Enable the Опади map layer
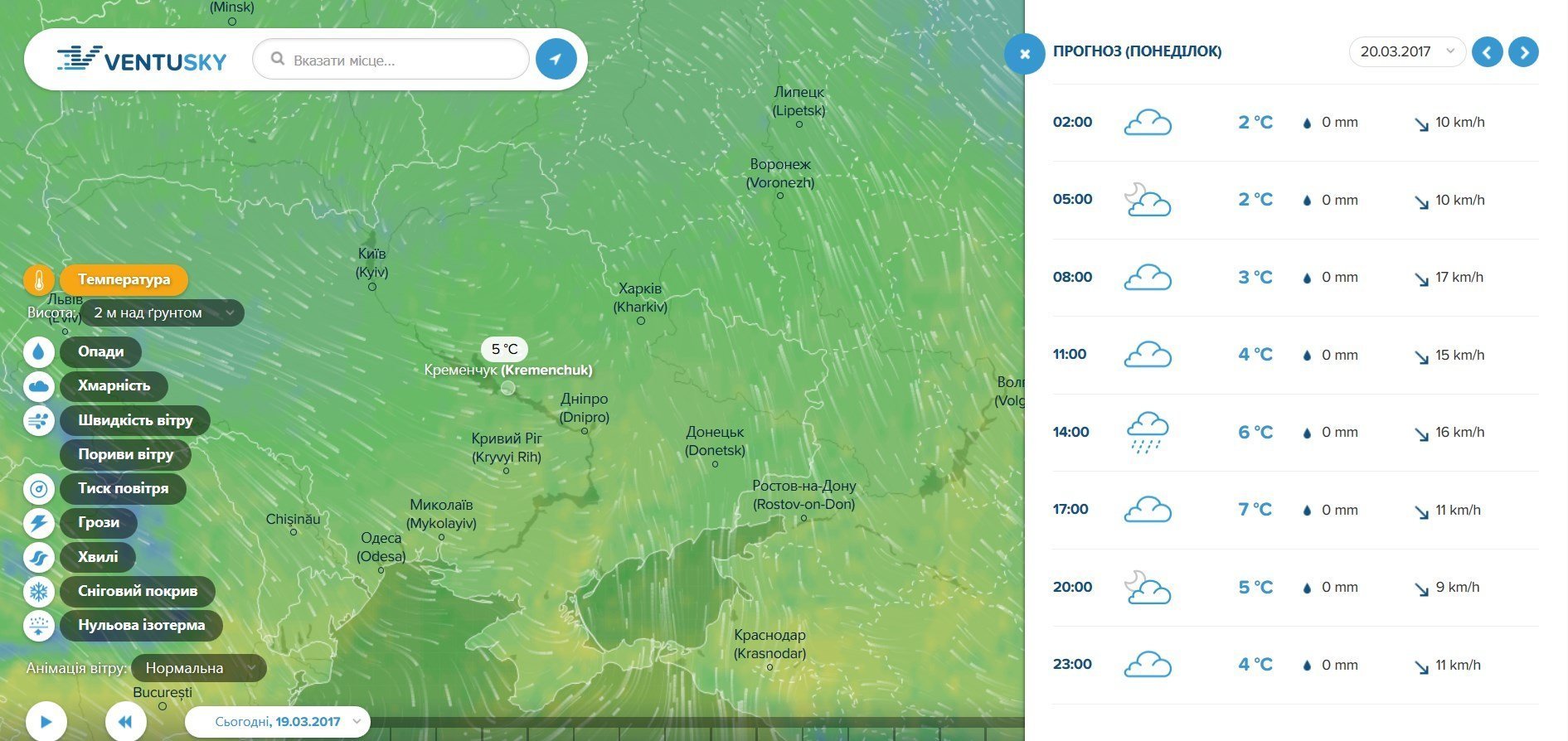1568x741 pixels. pos(100,351)
